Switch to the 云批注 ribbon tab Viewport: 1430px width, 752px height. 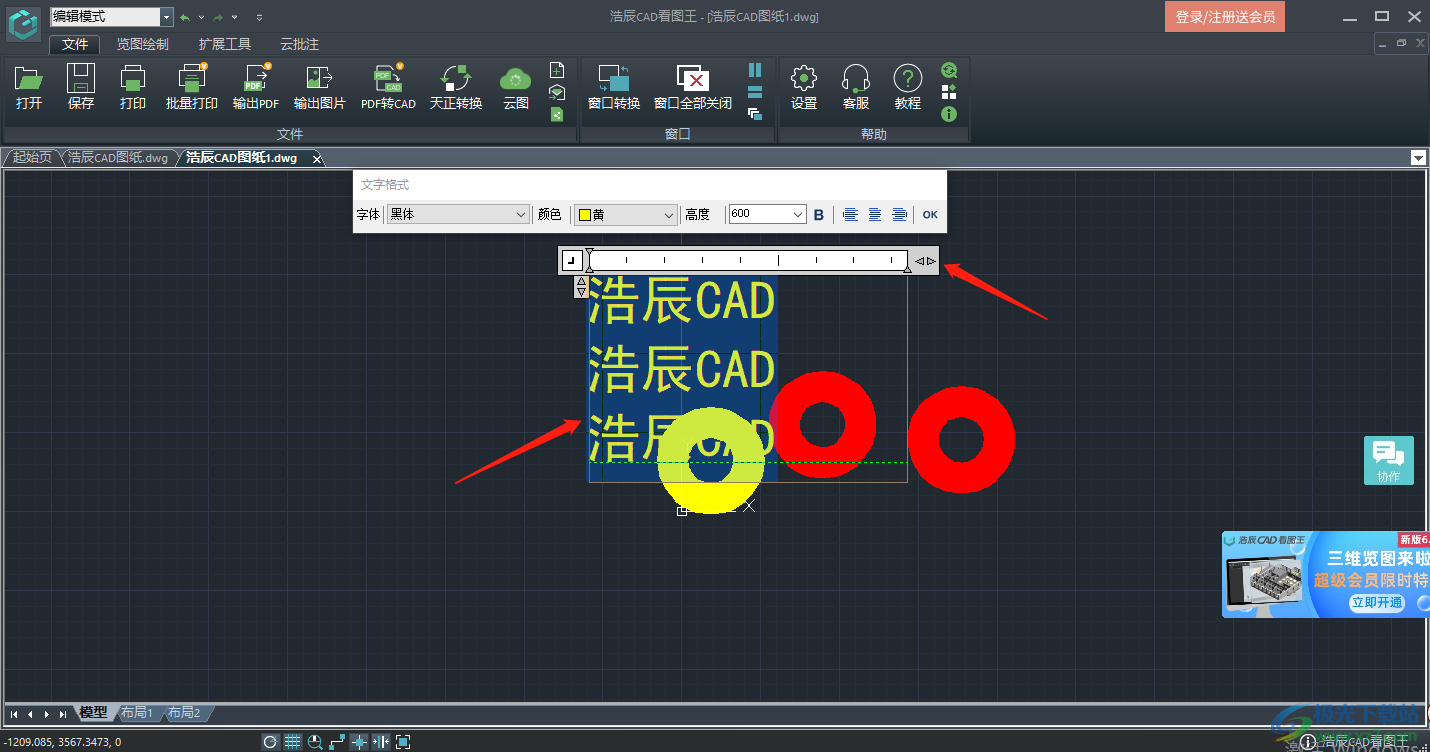click(x=299, y=44)
